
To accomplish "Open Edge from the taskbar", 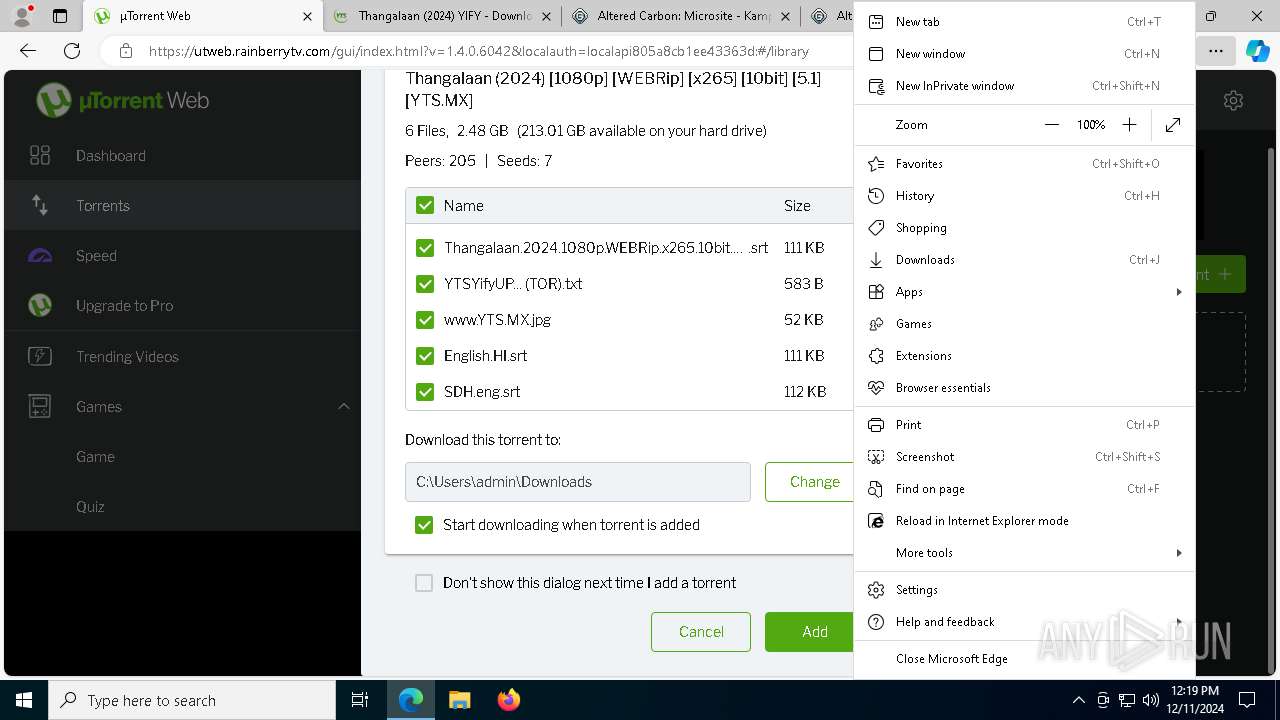I will tap(410, 700).
